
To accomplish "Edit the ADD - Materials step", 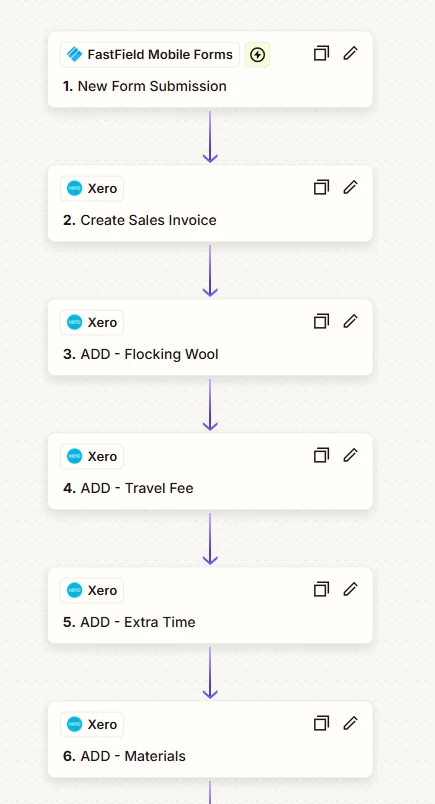I will 350,723.
